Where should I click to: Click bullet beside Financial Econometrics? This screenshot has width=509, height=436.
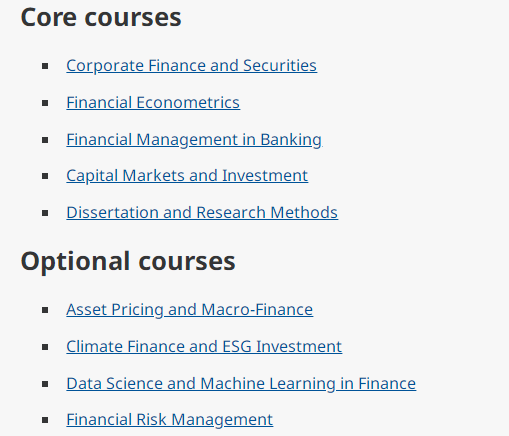pyautogui.click(x=45, y=103)
